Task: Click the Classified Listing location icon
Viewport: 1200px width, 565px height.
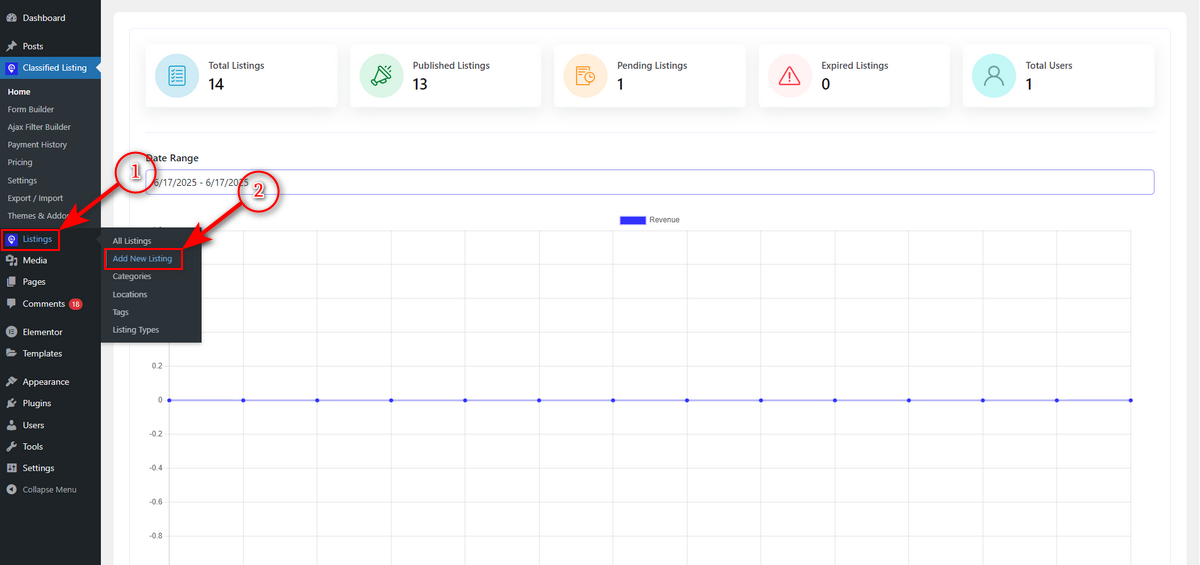Action: pos(11,69)
